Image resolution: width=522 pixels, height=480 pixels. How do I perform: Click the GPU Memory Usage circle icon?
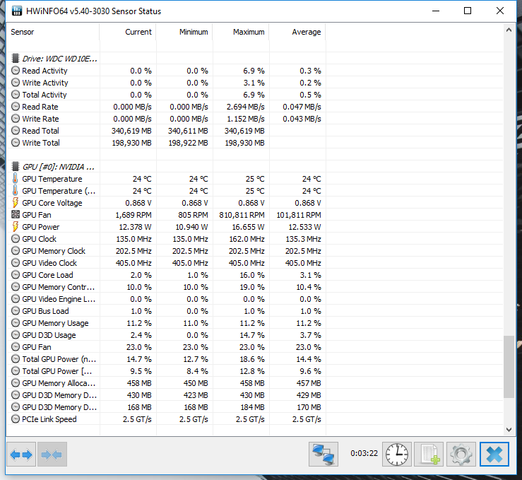[15, 323]
